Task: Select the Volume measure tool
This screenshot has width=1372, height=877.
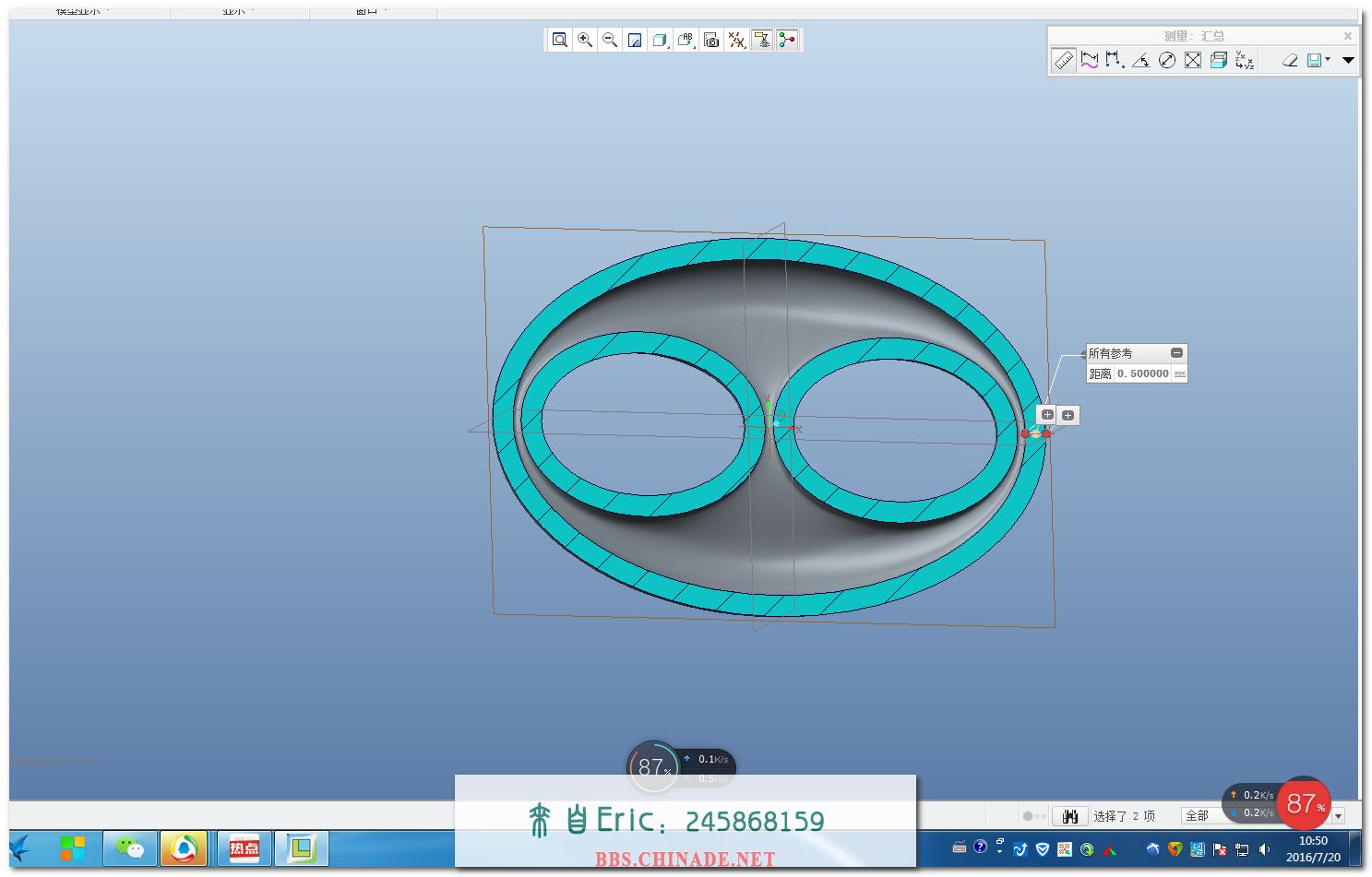Action: [1219, 60]
